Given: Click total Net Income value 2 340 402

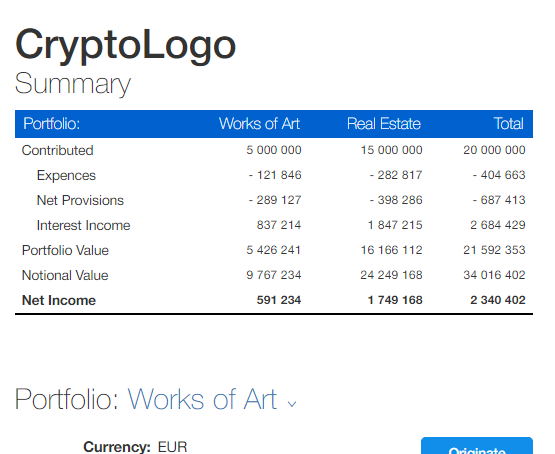Looking at the screenshot, I should [498, 300].
